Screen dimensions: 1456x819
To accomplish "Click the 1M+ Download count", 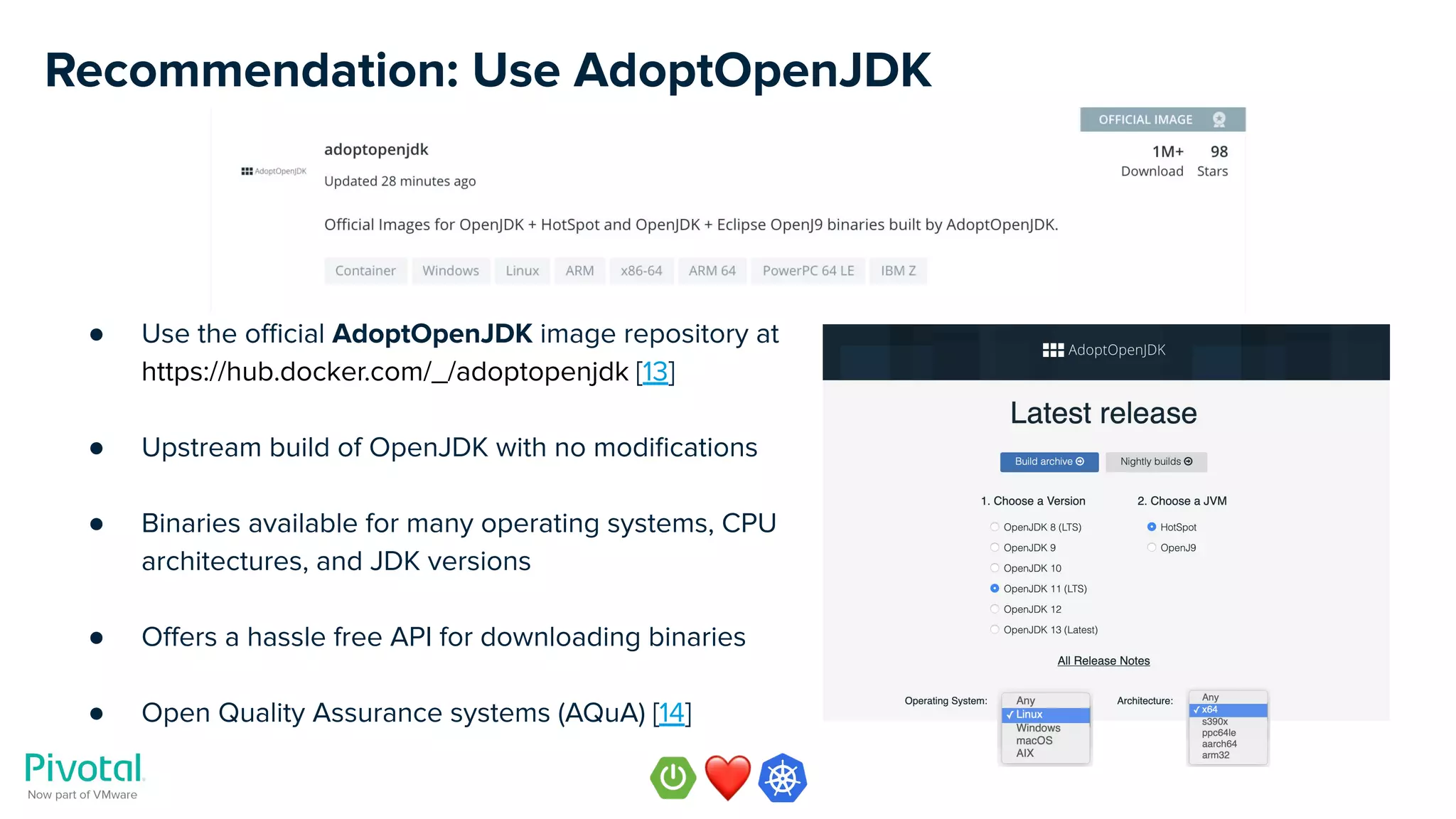I will 1152,161.
